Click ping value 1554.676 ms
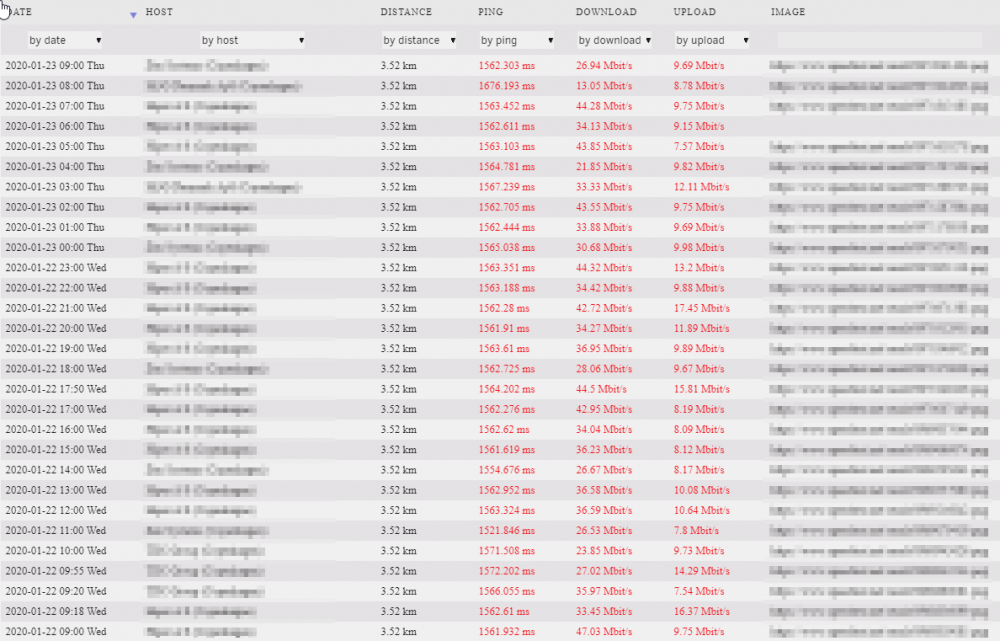The height and width of the screenshot is (641, 1000). coord(506,470)
